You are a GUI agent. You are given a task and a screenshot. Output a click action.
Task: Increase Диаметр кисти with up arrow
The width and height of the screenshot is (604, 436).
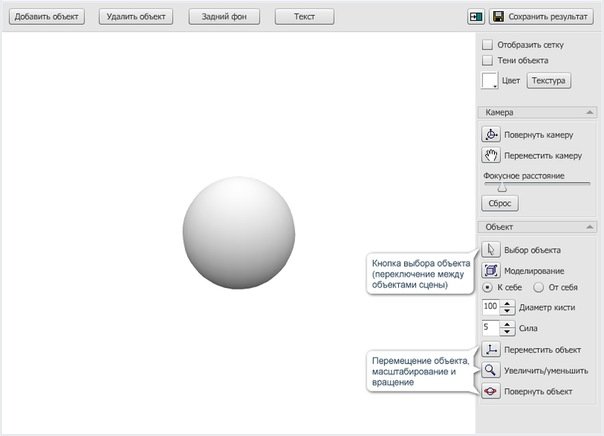click(507, 304)
